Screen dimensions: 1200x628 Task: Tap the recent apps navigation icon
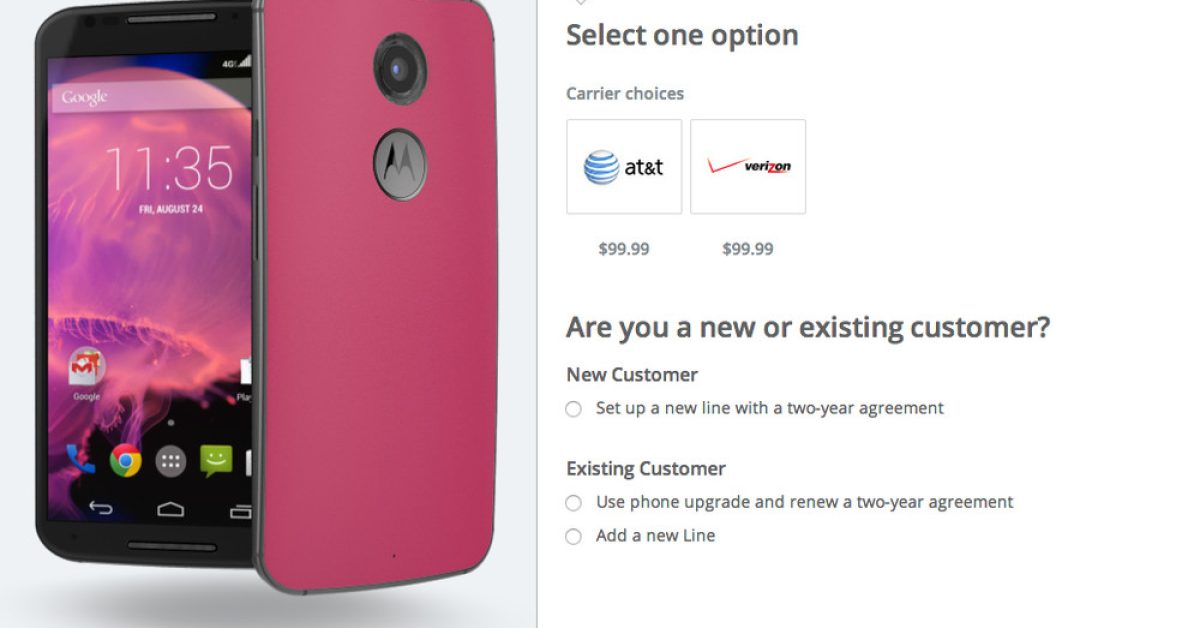[x=240, y=510]
